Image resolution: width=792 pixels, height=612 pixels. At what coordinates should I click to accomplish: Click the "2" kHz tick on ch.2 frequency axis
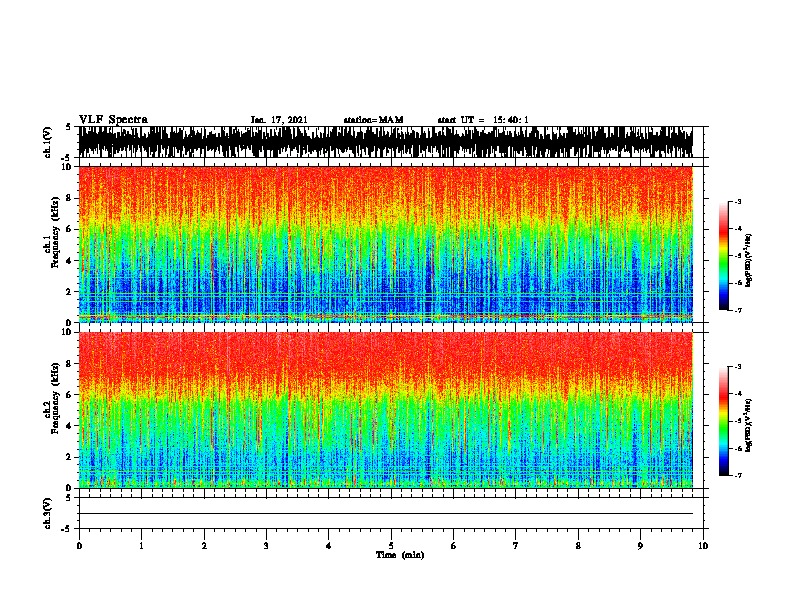pyautogui.click(x=69, y=457)
